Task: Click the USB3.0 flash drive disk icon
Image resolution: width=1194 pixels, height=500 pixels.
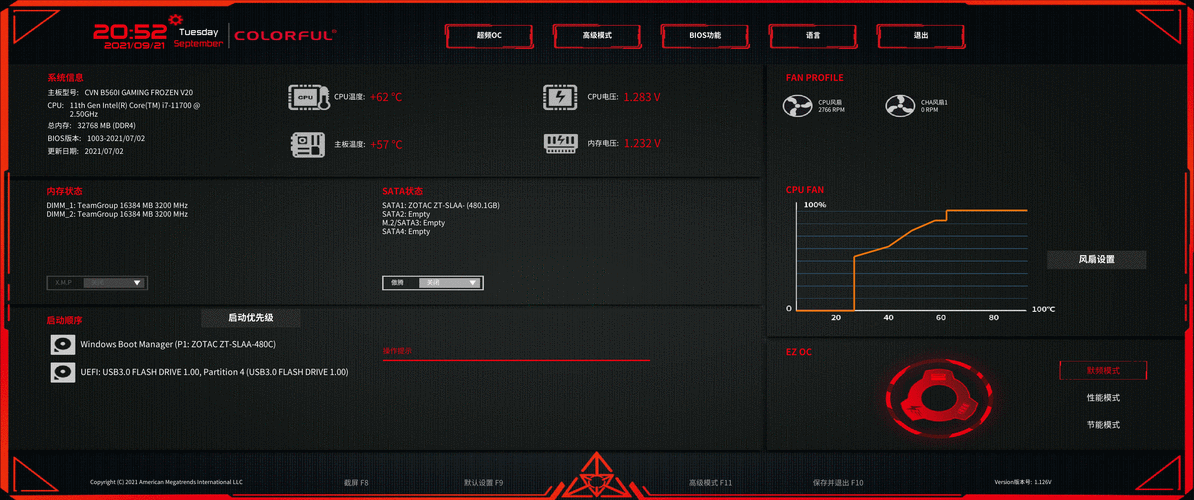Action: (x=62, y=372)
